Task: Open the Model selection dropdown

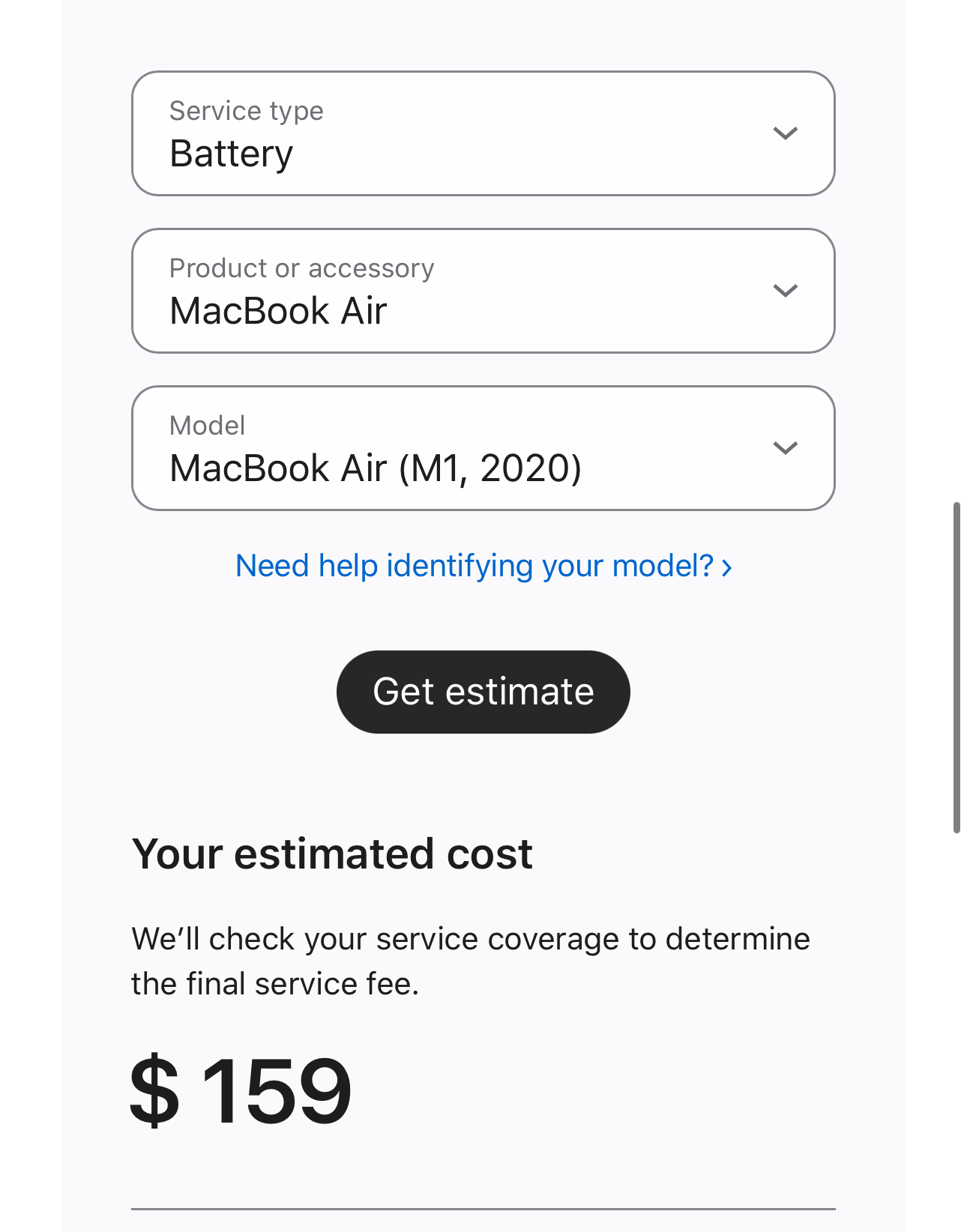Action: (483, 448)
